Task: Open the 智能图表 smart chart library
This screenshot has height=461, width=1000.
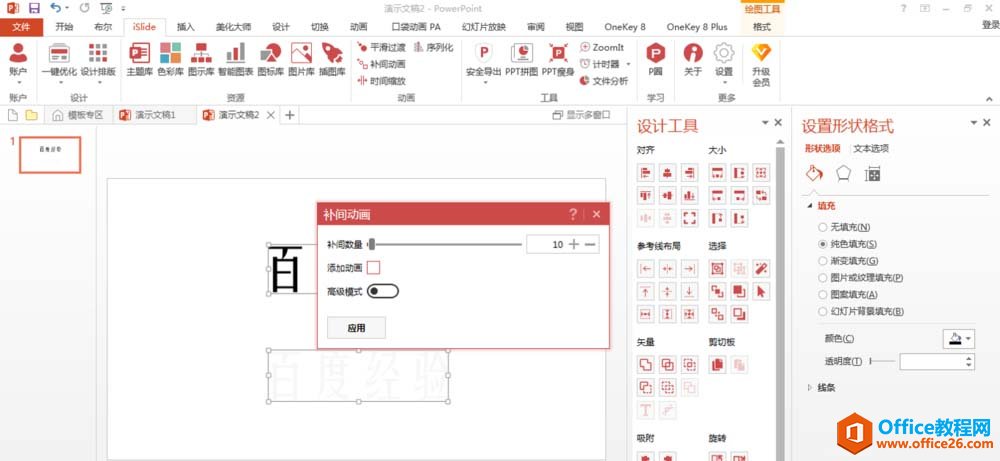Action: (x=235, y=60)
